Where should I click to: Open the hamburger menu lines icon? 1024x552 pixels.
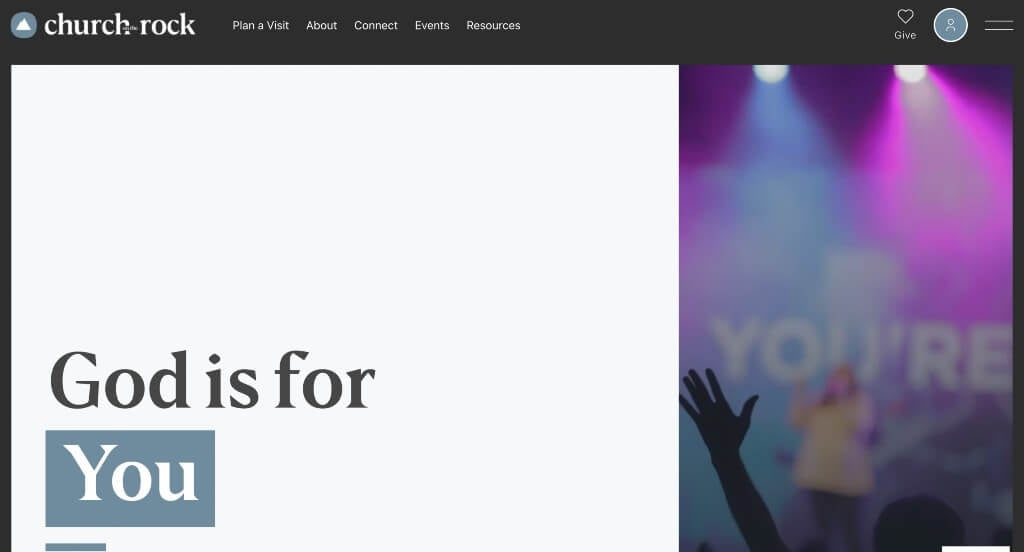click(999, 25)
